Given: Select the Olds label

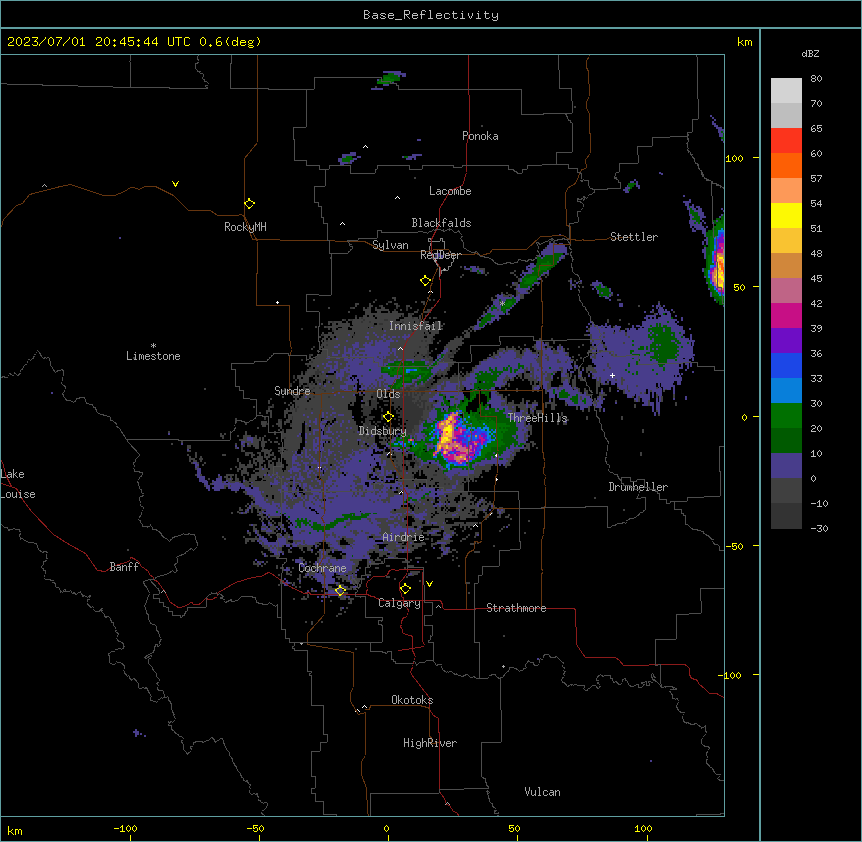Looking at the screenshot, I should [388, 394].
